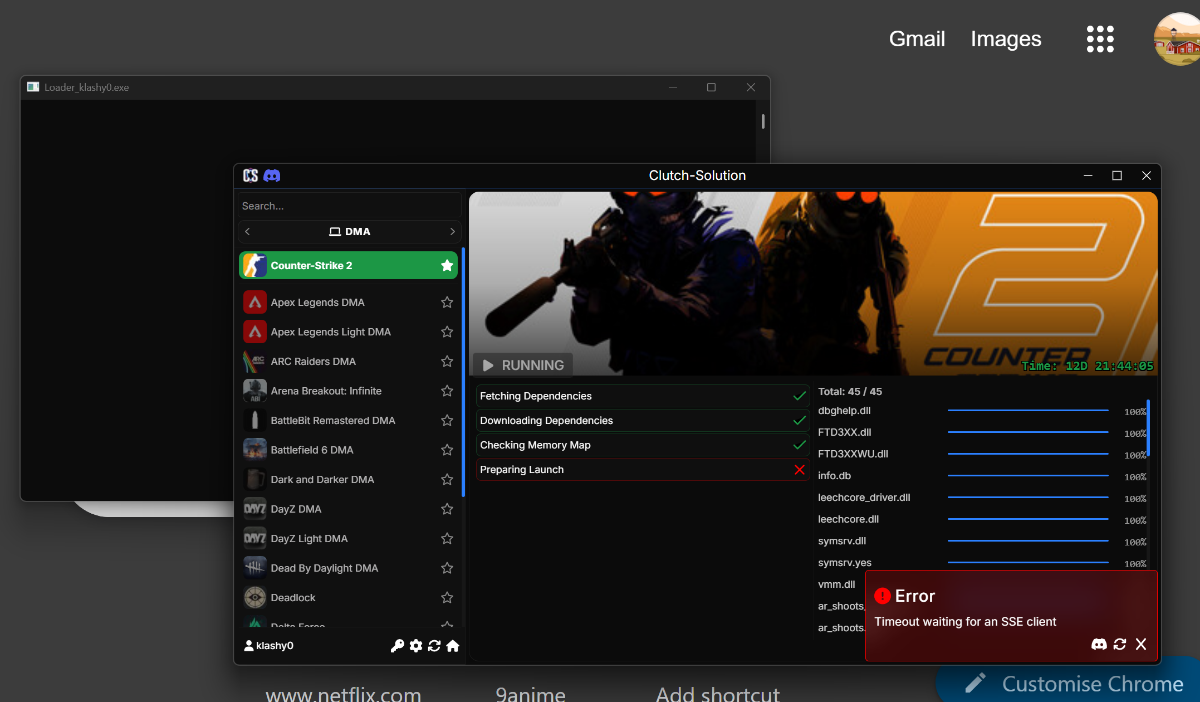This screenshot has width=1200, height=702.
Task: Click the CS logo in title bar
Action: point(250,176)
